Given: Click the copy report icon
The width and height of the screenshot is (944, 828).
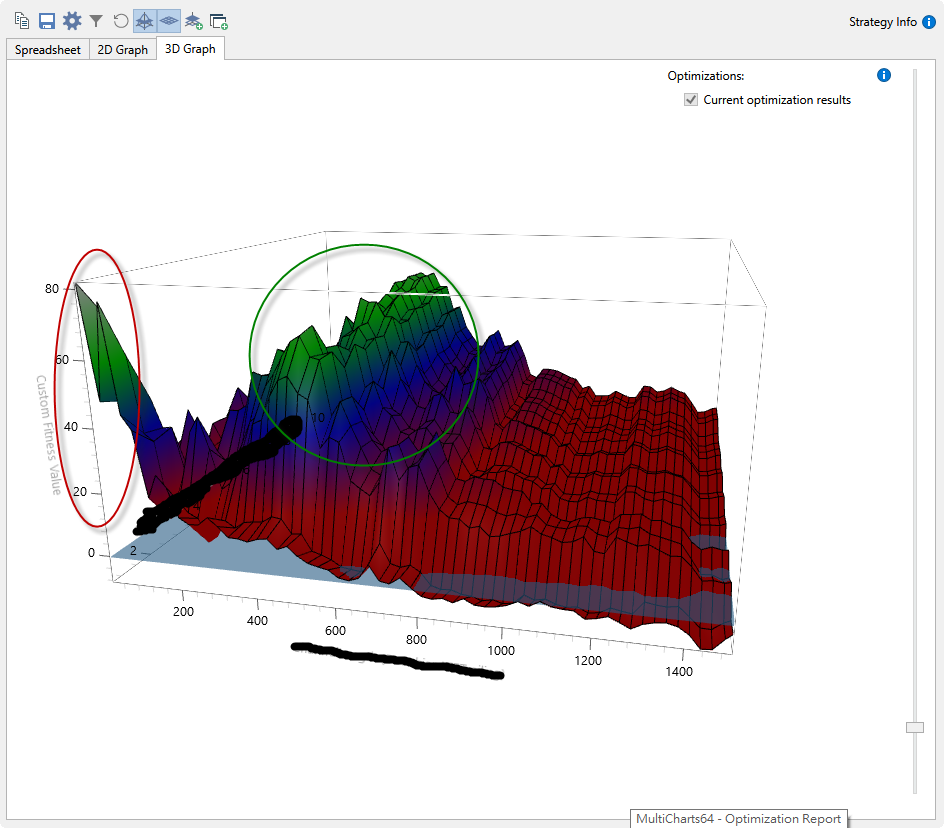Looking at the screenshot, I should tap(22, 21).
